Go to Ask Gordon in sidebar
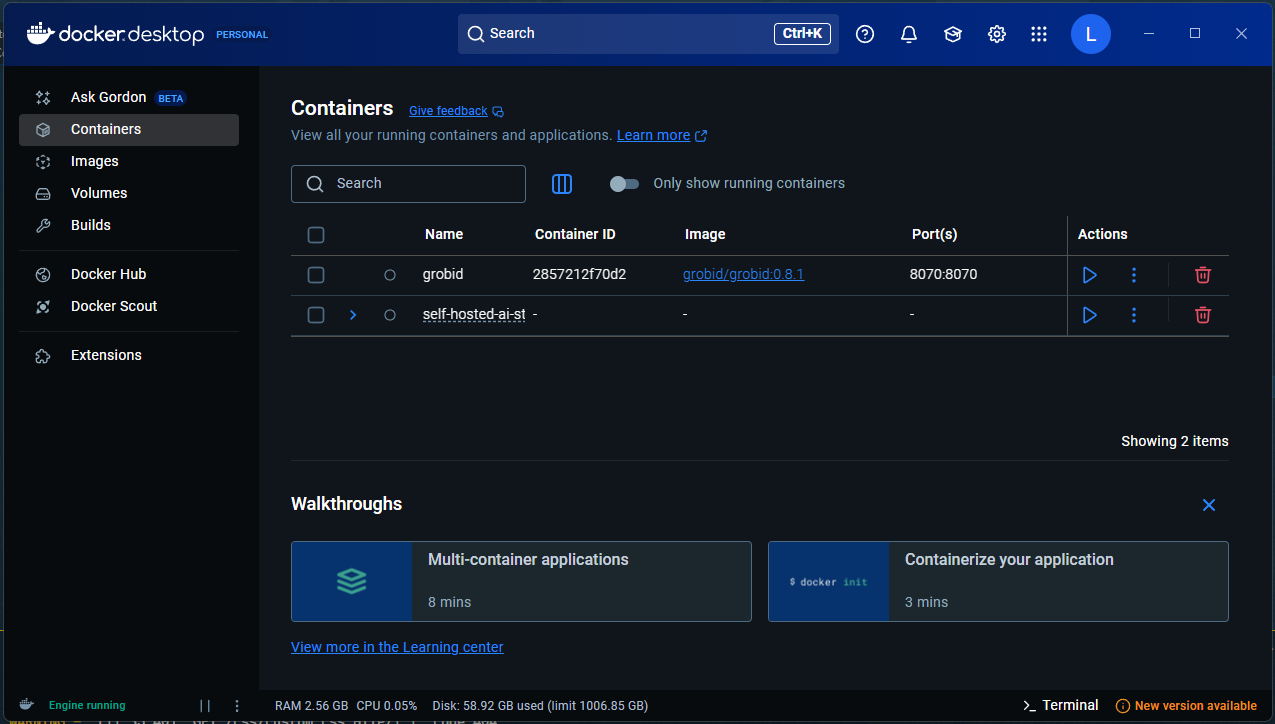1275x724 pixels. pos(129,97)
